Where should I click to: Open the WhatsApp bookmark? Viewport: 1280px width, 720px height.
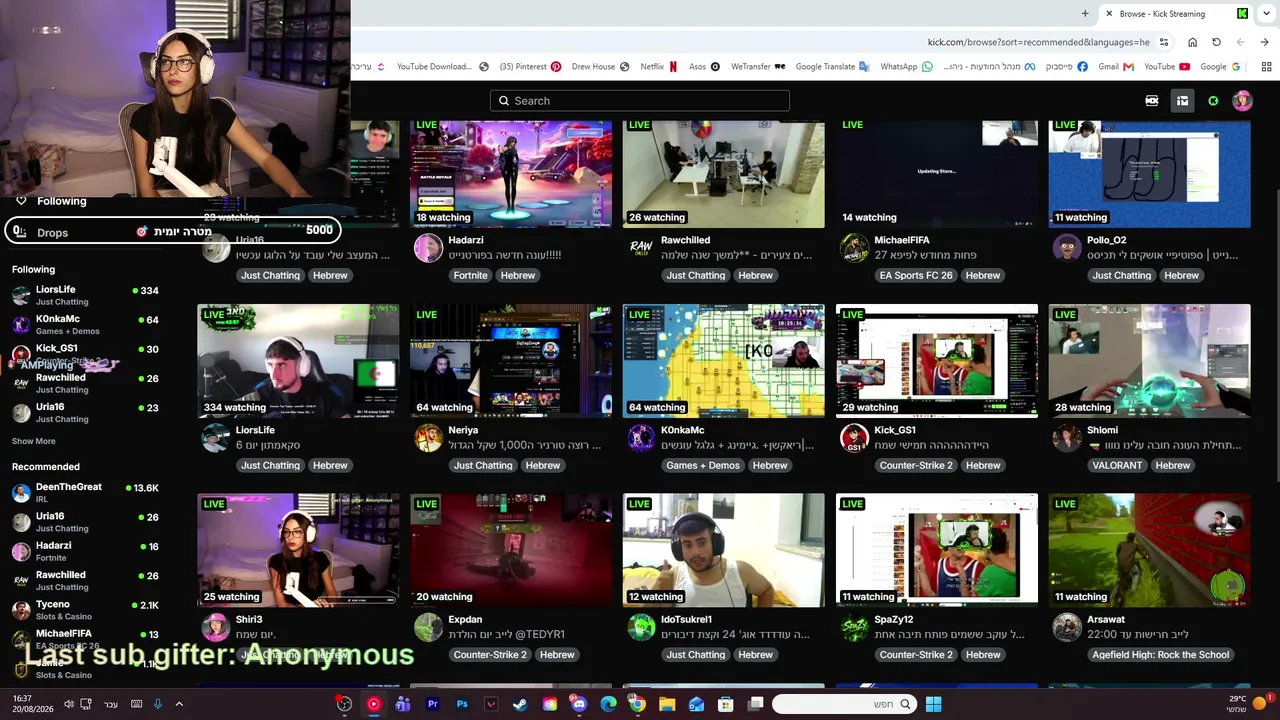[906, 67]
